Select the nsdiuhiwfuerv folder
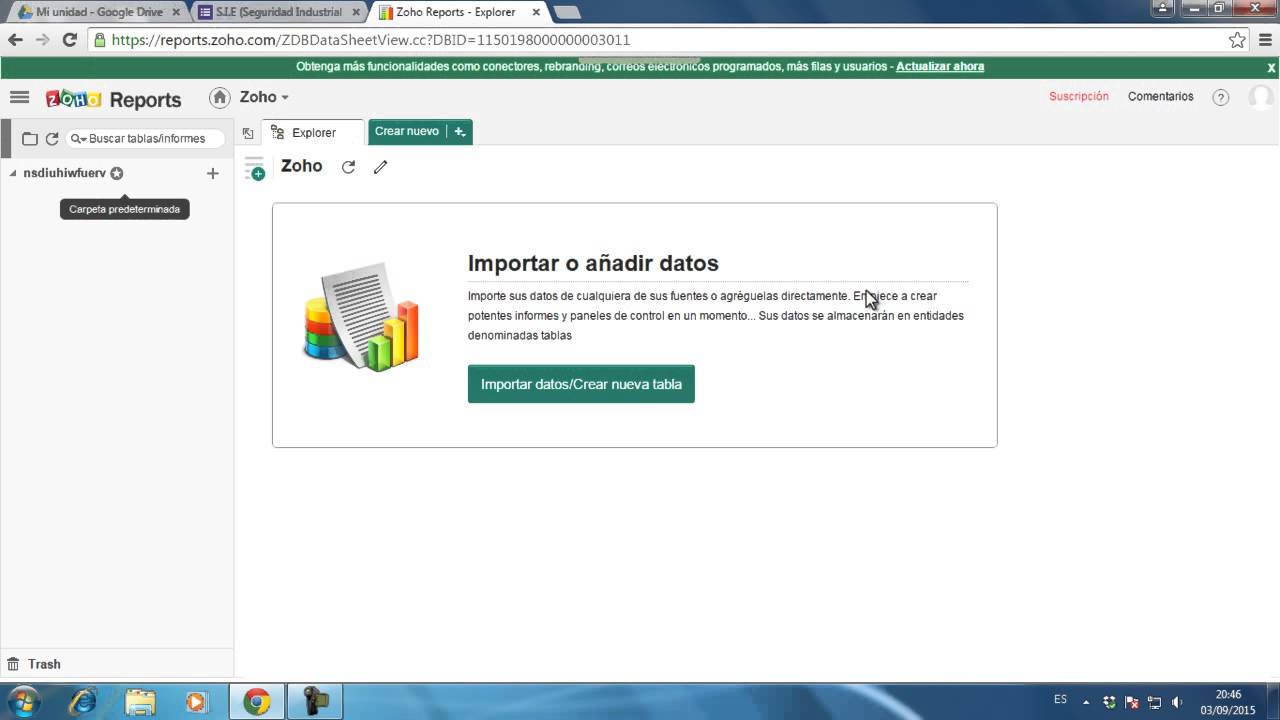The image size is (1280, 720). click(x=64, y=173)
